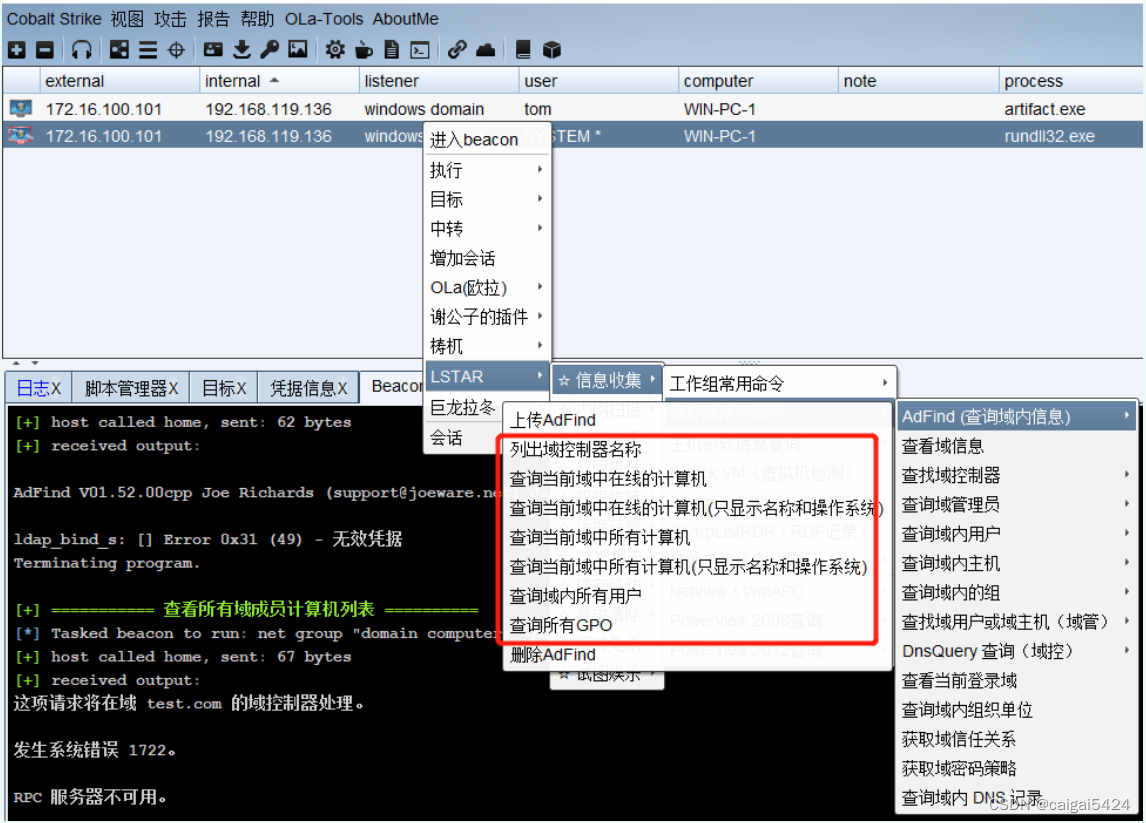The width and height of the screenshot is (1146, 823).
Task: Open the AboutMe menu
Action: [x=406, y=18]
